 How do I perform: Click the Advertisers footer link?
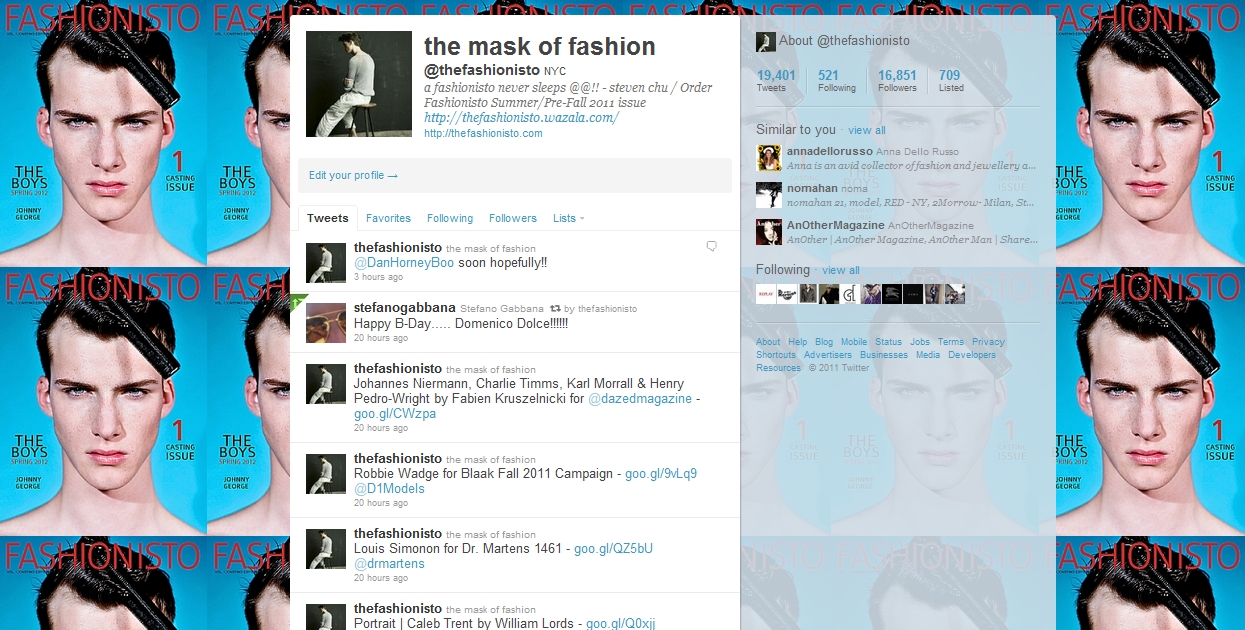(828, 355)
